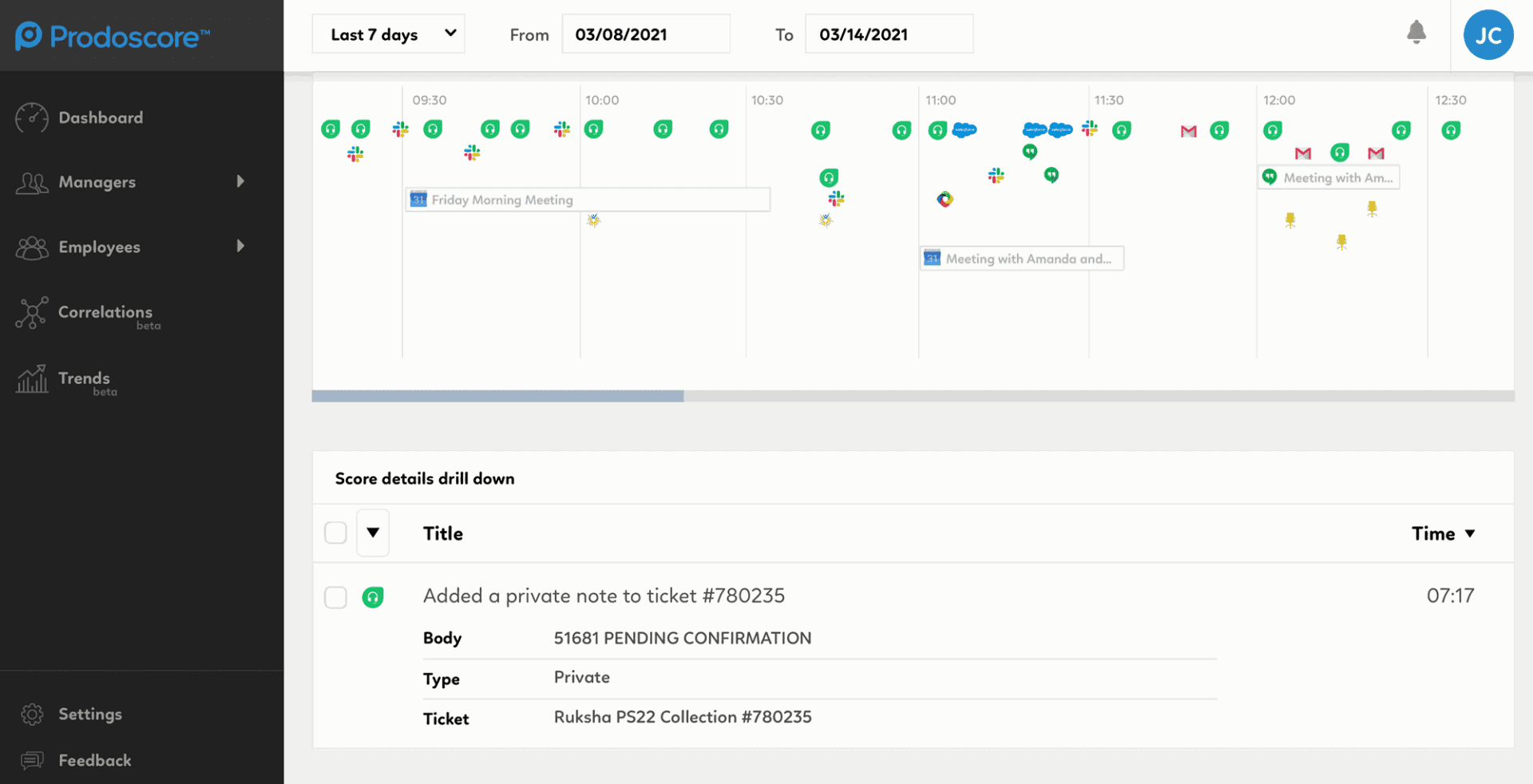Click Slack icon below the first Freshdesk icons
The width and height of the screenshot is (1533, 784).
pos(355,154)
